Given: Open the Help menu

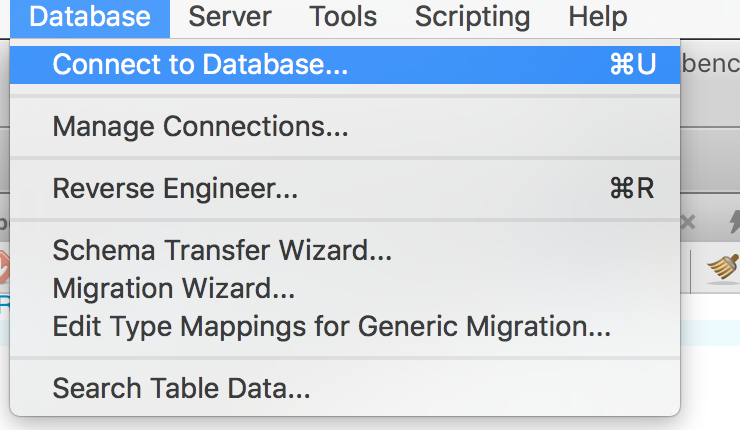Looking at the screenshot, I should (x=597, y=17).
